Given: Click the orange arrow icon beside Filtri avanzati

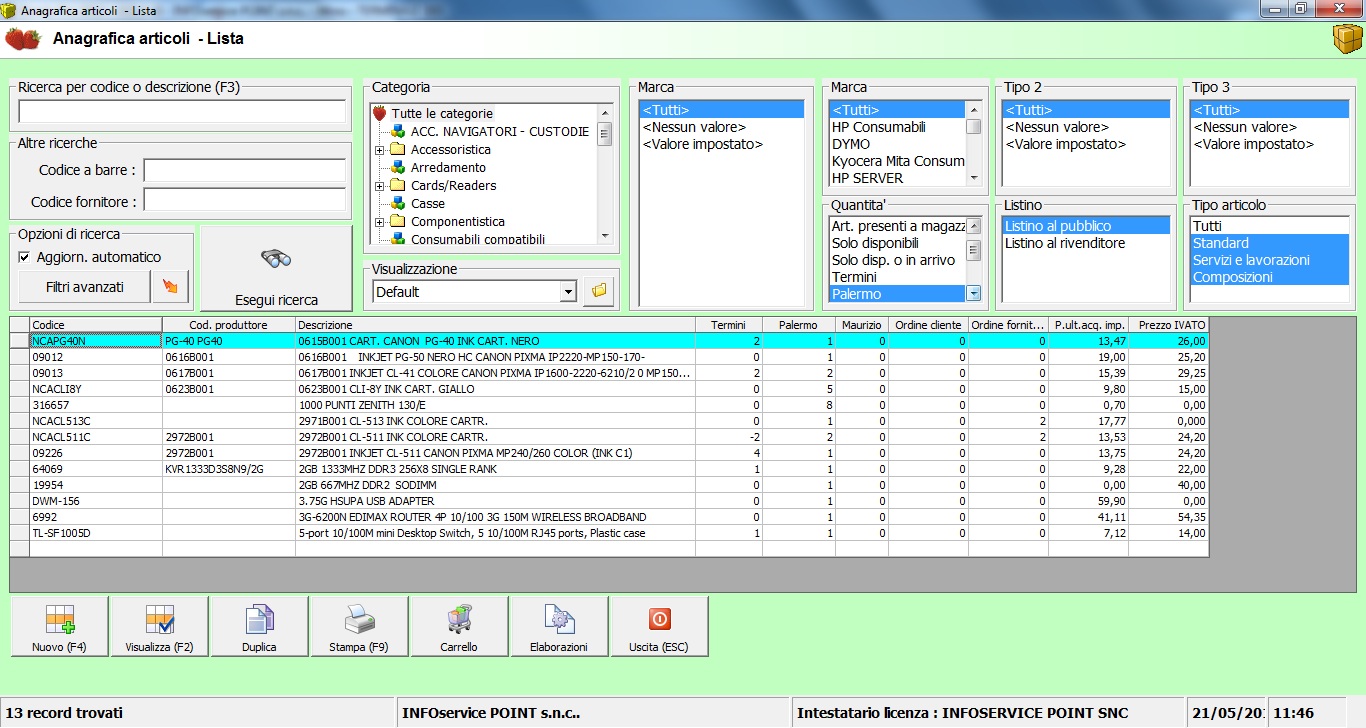Looking at the screenshot, I should click(170, 287).
